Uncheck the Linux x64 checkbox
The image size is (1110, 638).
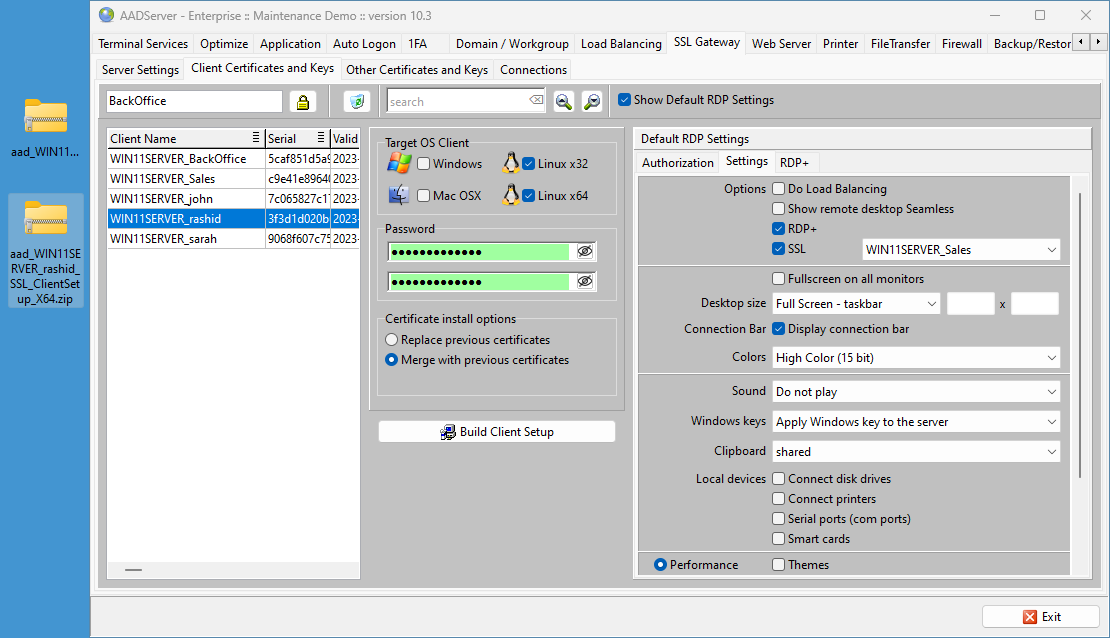coord(529,196)
